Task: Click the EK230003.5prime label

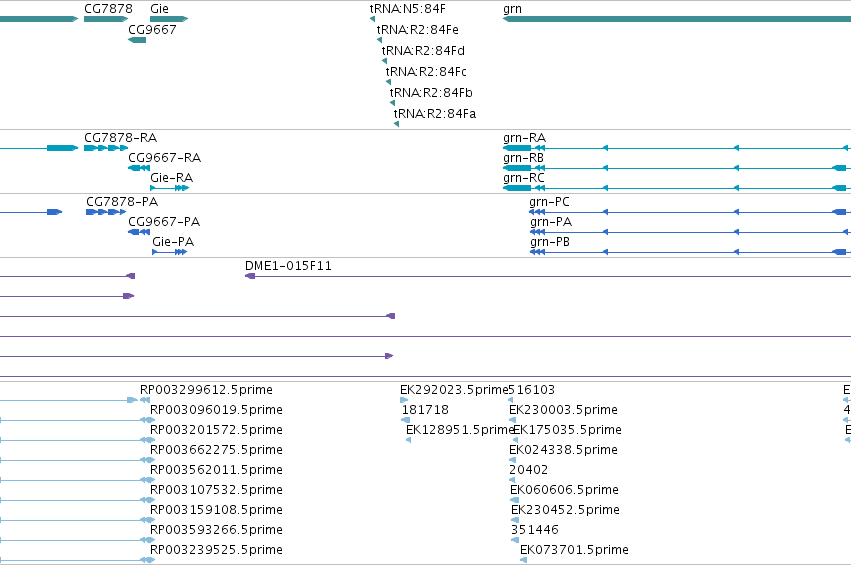Action: 563,410
